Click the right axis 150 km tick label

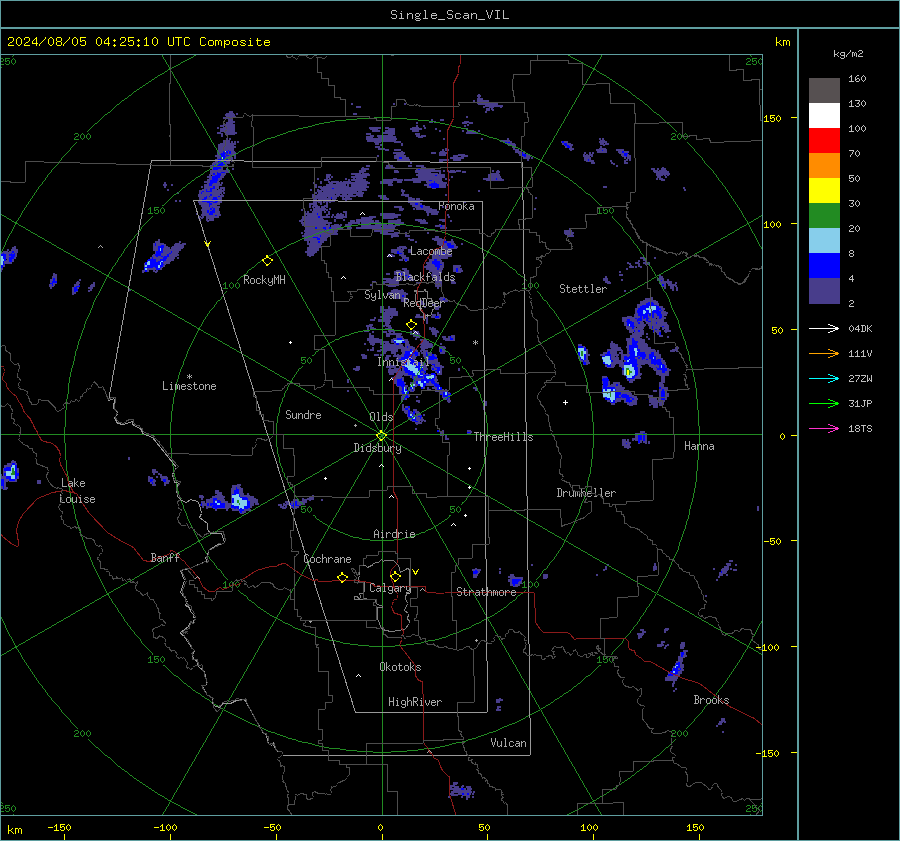click(x=773, y=118)
